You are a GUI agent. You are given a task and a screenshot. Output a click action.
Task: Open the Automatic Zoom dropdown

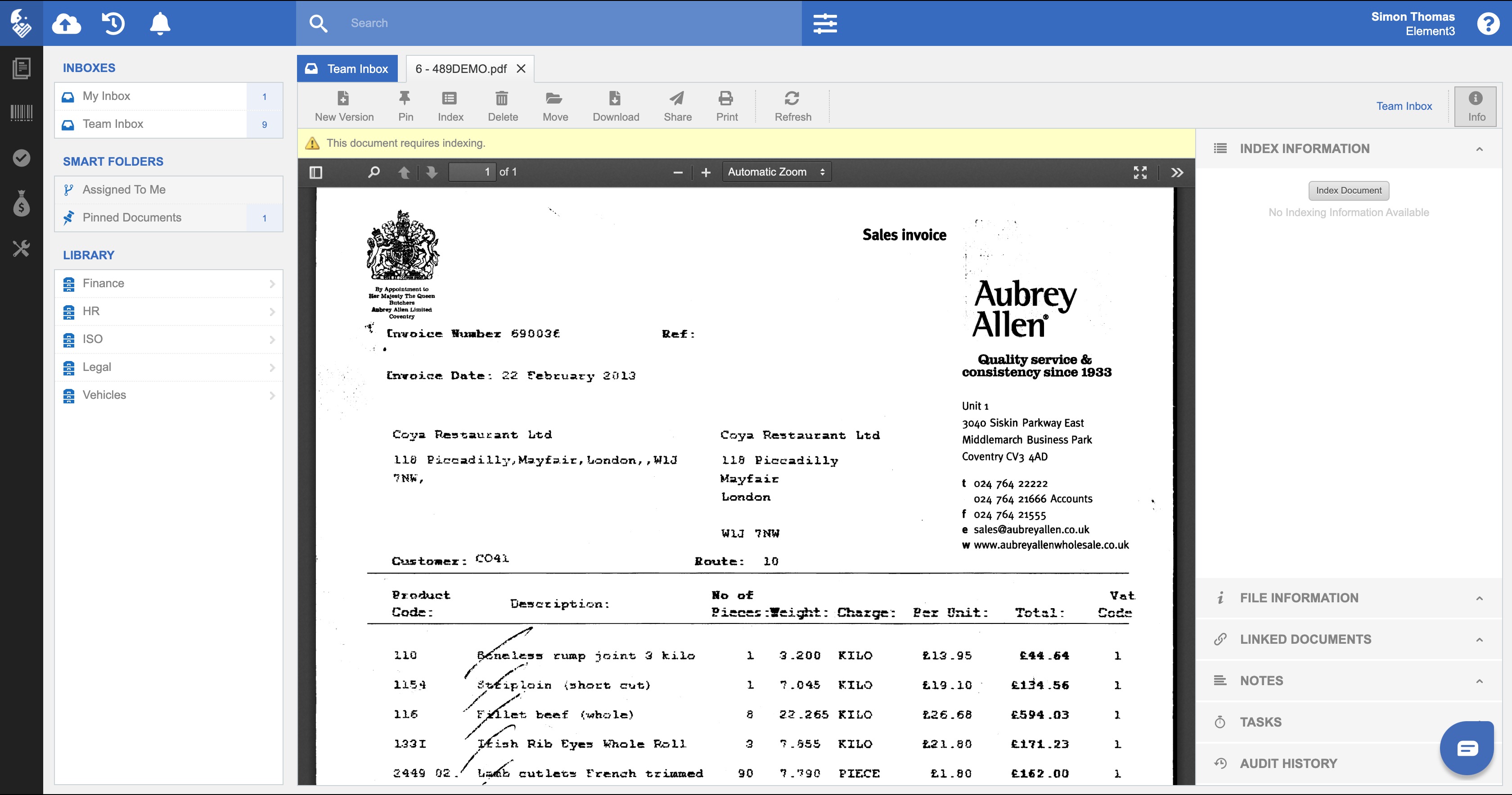coord(777,172)
